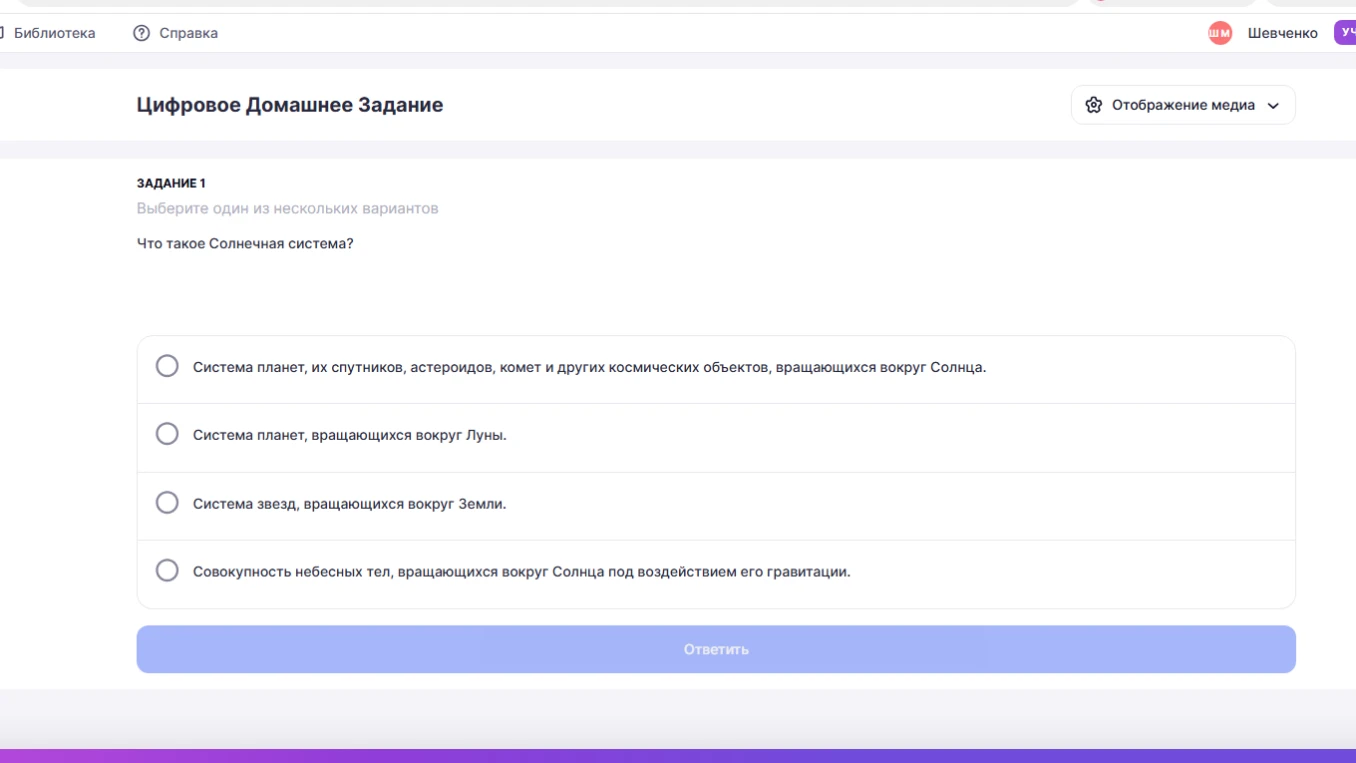
Task: Click the ЗАДАНИЕ 1 label
Action: (171, 183)
